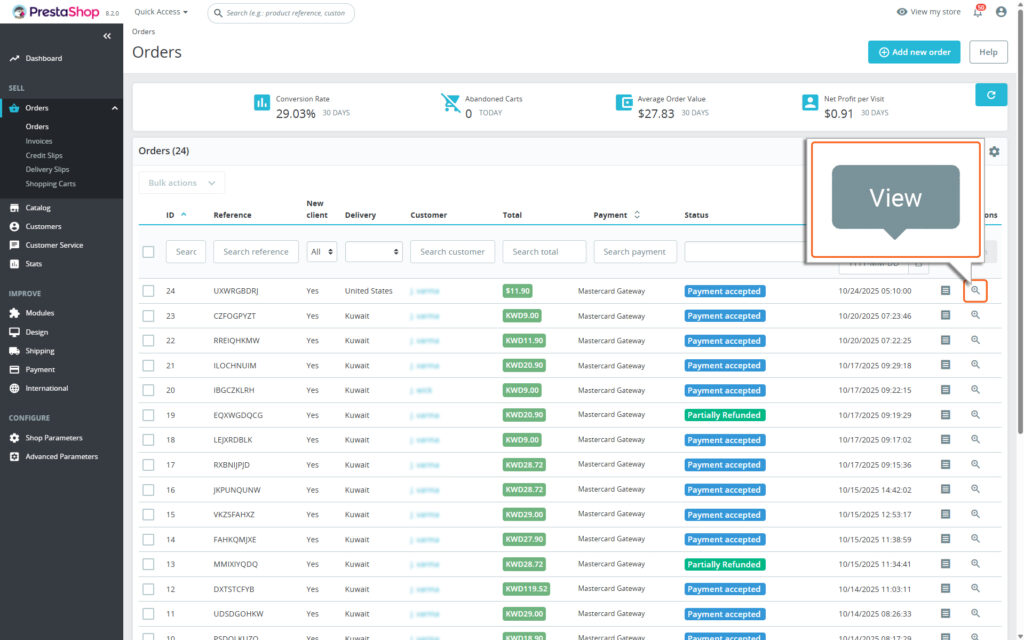The image size is (1024, 640).
Task: Click the green $11.90 total badge
Action: [x=518, y=291]
